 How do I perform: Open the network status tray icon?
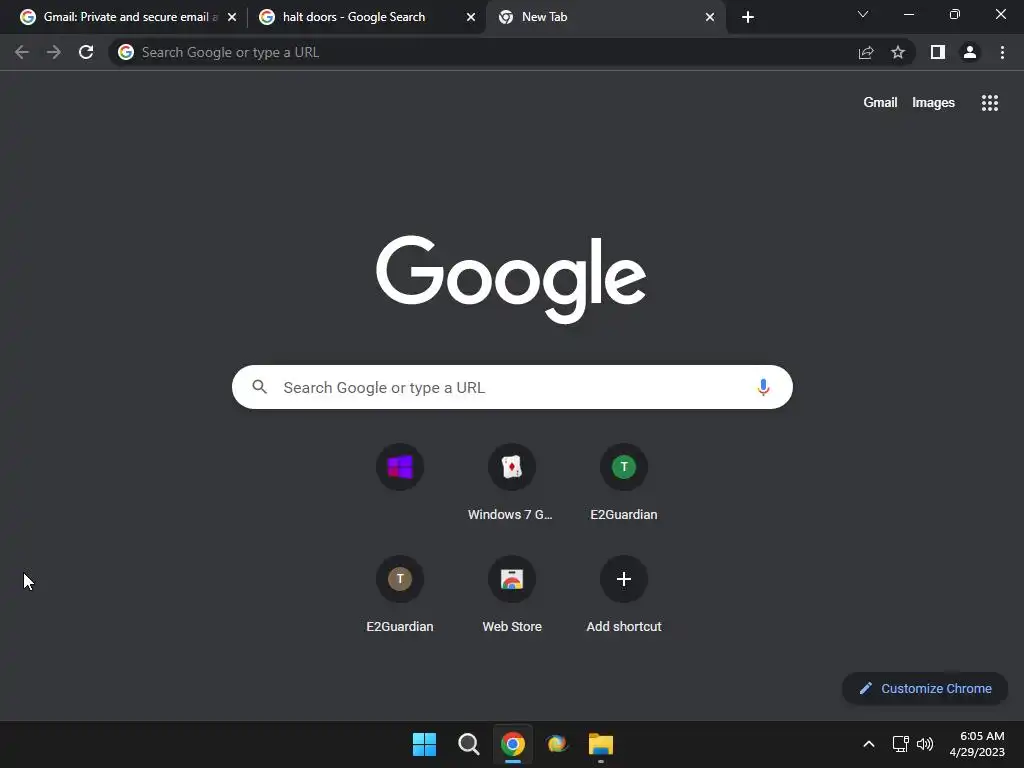[x=901, y=744]
